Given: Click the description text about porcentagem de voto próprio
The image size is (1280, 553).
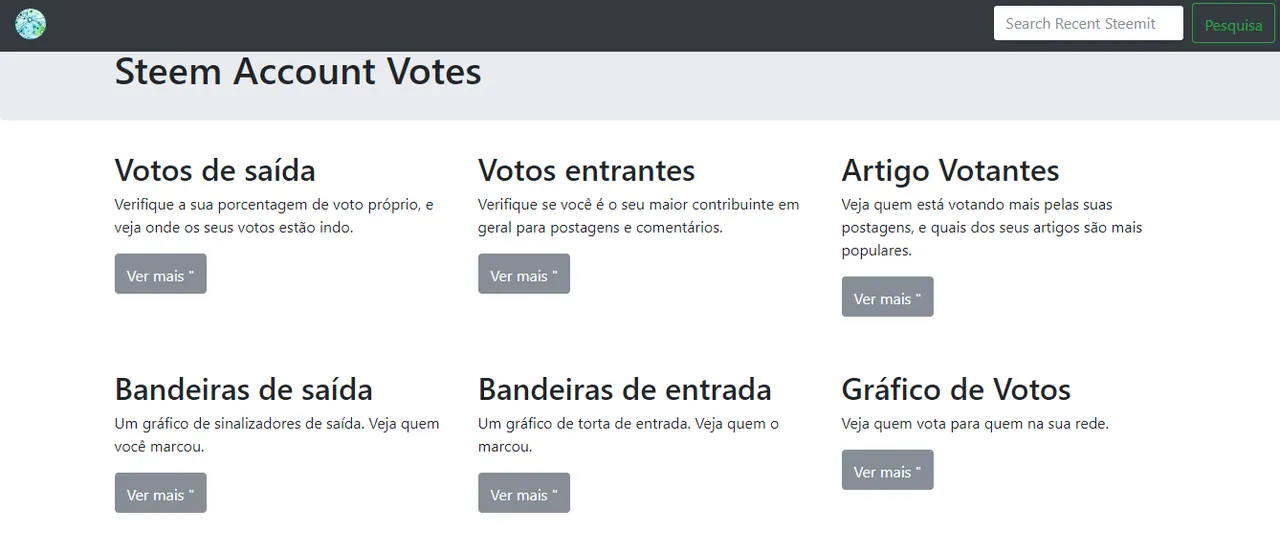Looking at the screenshot, I should click(x=275, y=216).
